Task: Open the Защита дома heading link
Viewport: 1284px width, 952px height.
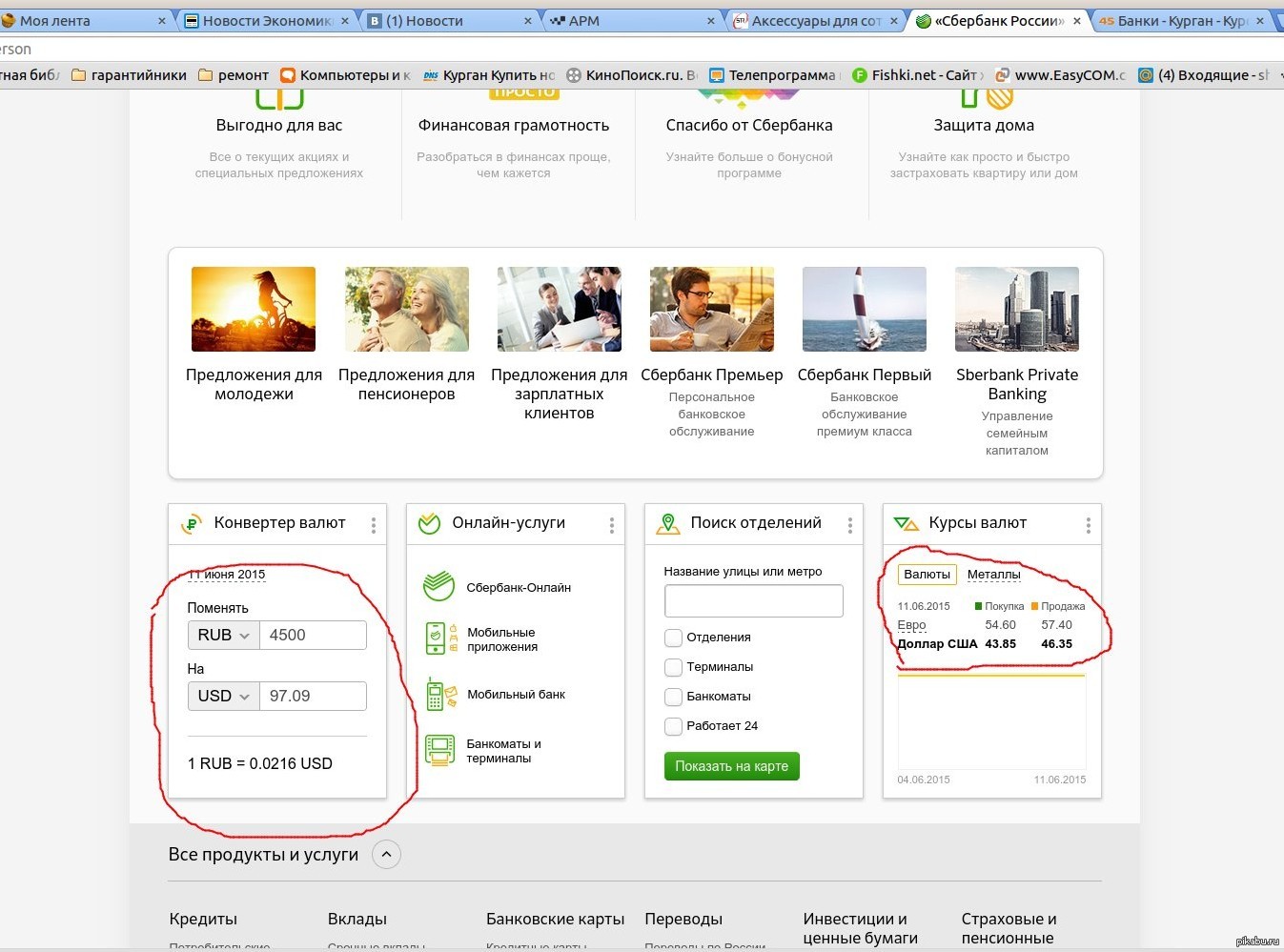Action: (x=984, y=126)
